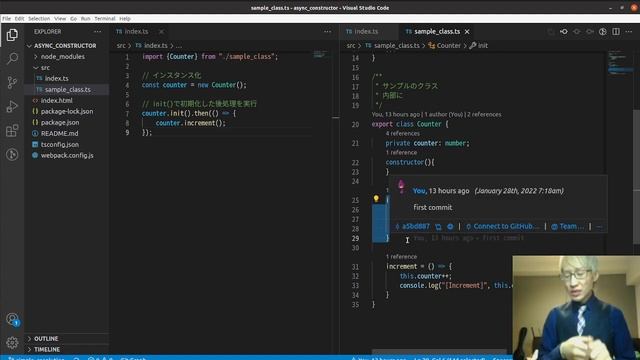Open tsconfig.json file
640x360 pixels.
(60, 144)
